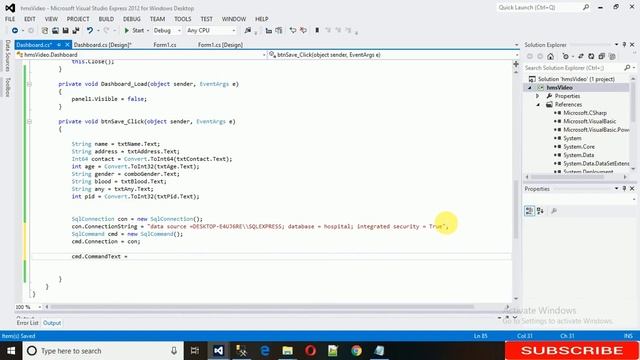Click the Navigate Backward toolbar icon

point(15,31)
